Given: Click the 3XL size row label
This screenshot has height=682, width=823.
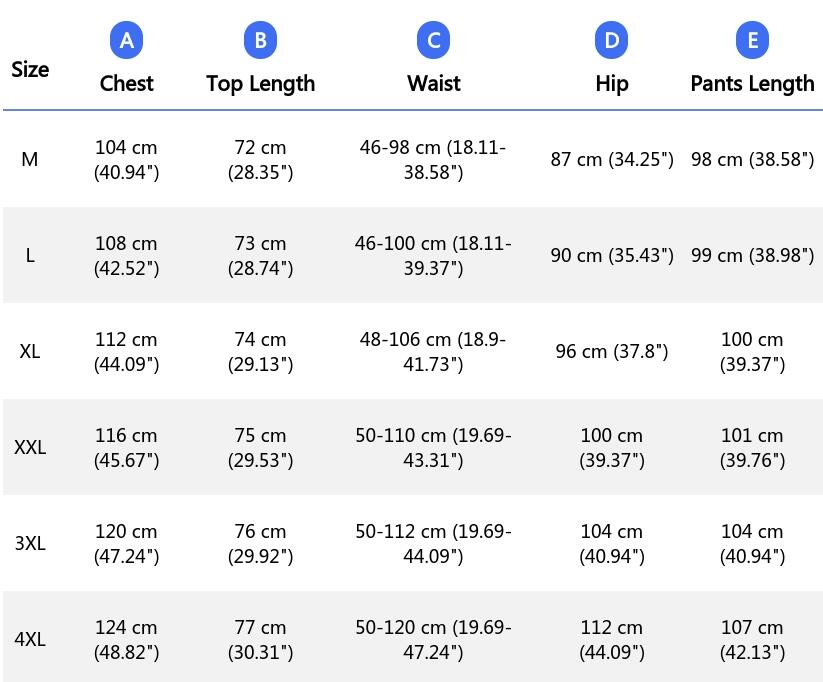Looking at the screenshot, I should (x=30, y=543).
